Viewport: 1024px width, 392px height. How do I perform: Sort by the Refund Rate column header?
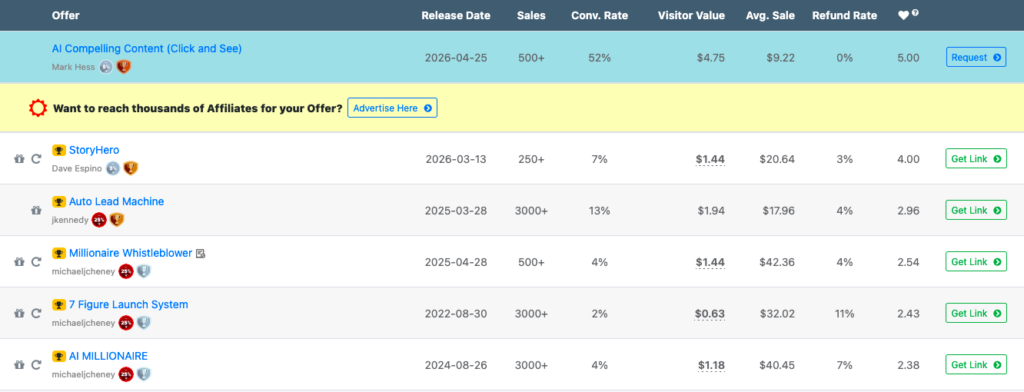click(844, 16)
